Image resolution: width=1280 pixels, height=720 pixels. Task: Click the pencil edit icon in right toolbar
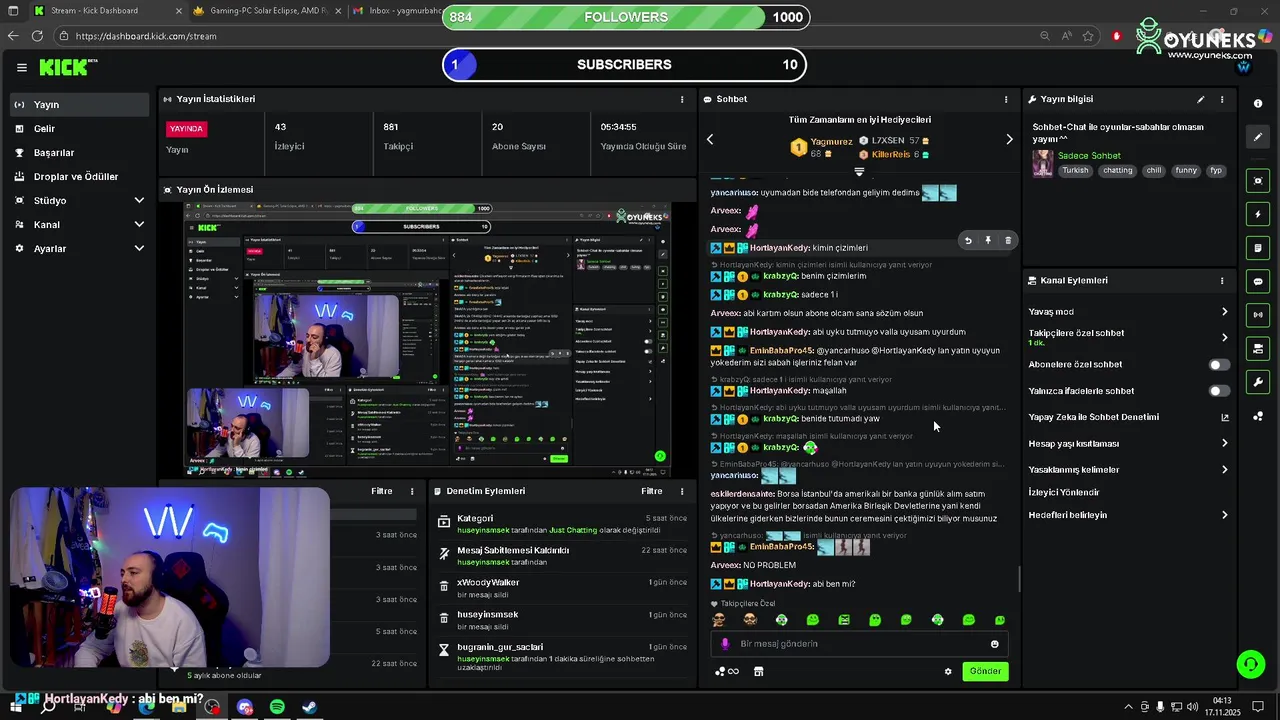[x=1258, y=137]
